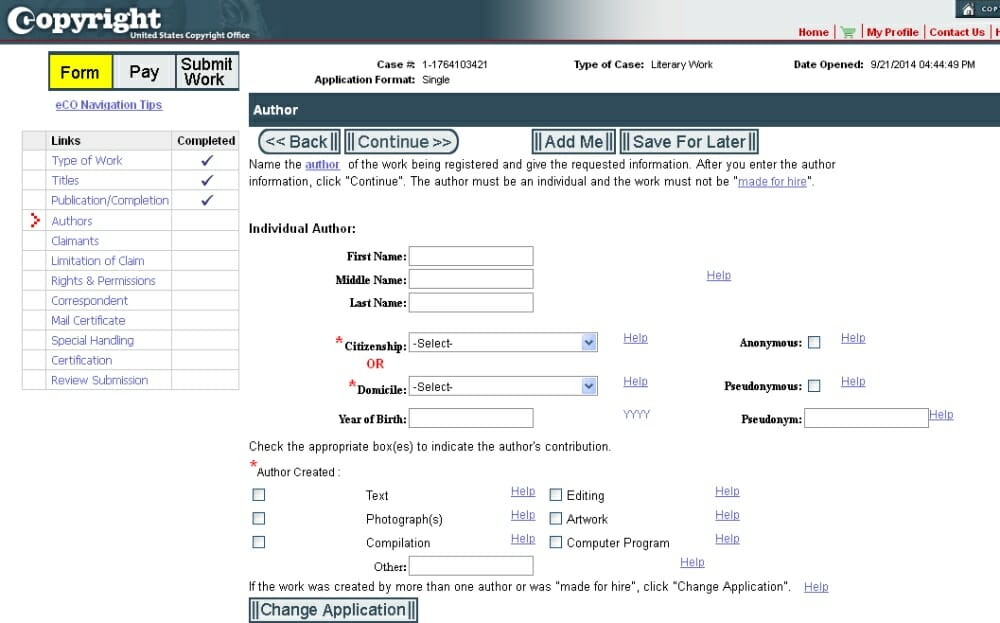
Task: Switch to the Pay tab
Action: pos(144,71)
